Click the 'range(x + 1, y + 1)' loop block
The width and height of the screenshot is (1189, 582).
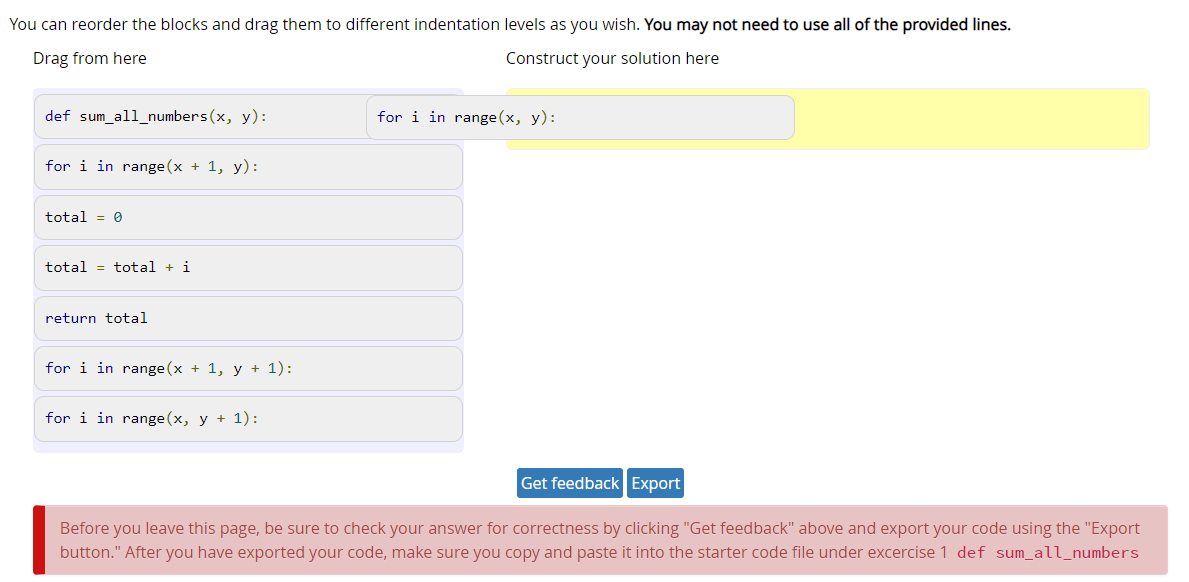tap(248, 368)
